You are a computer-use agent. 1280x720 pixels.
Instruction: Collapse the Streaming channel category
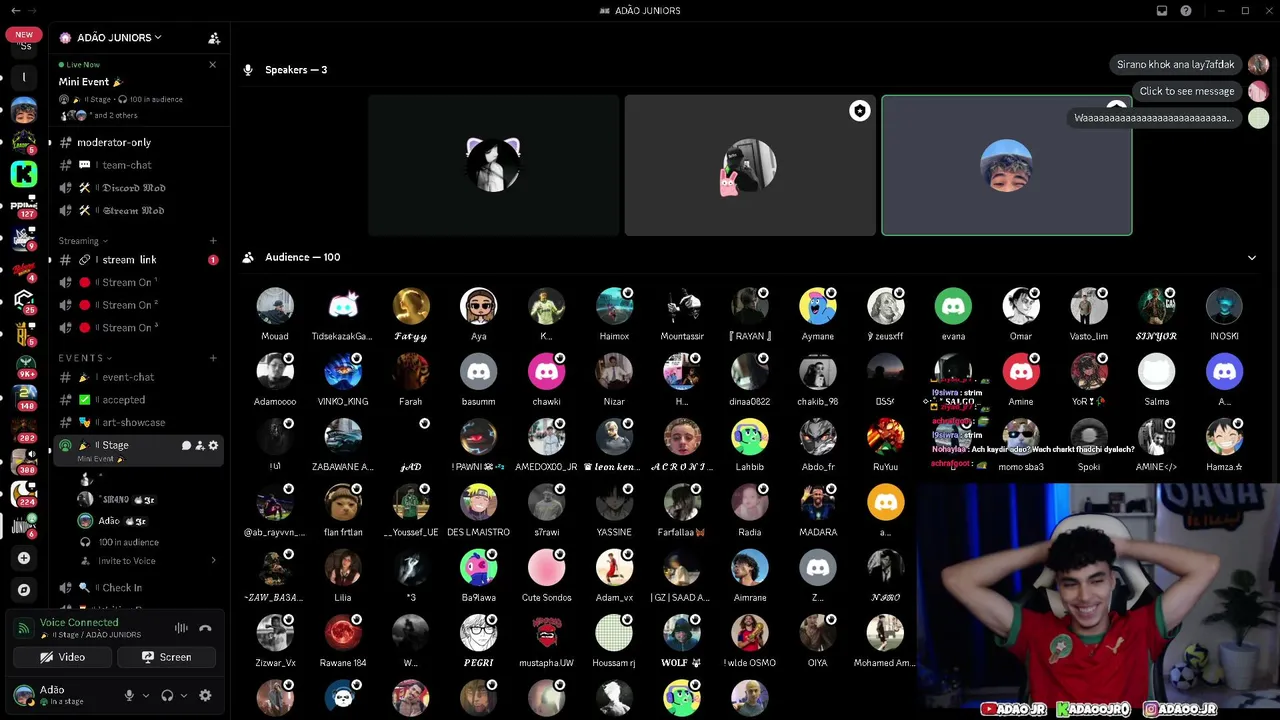point(83,241)
